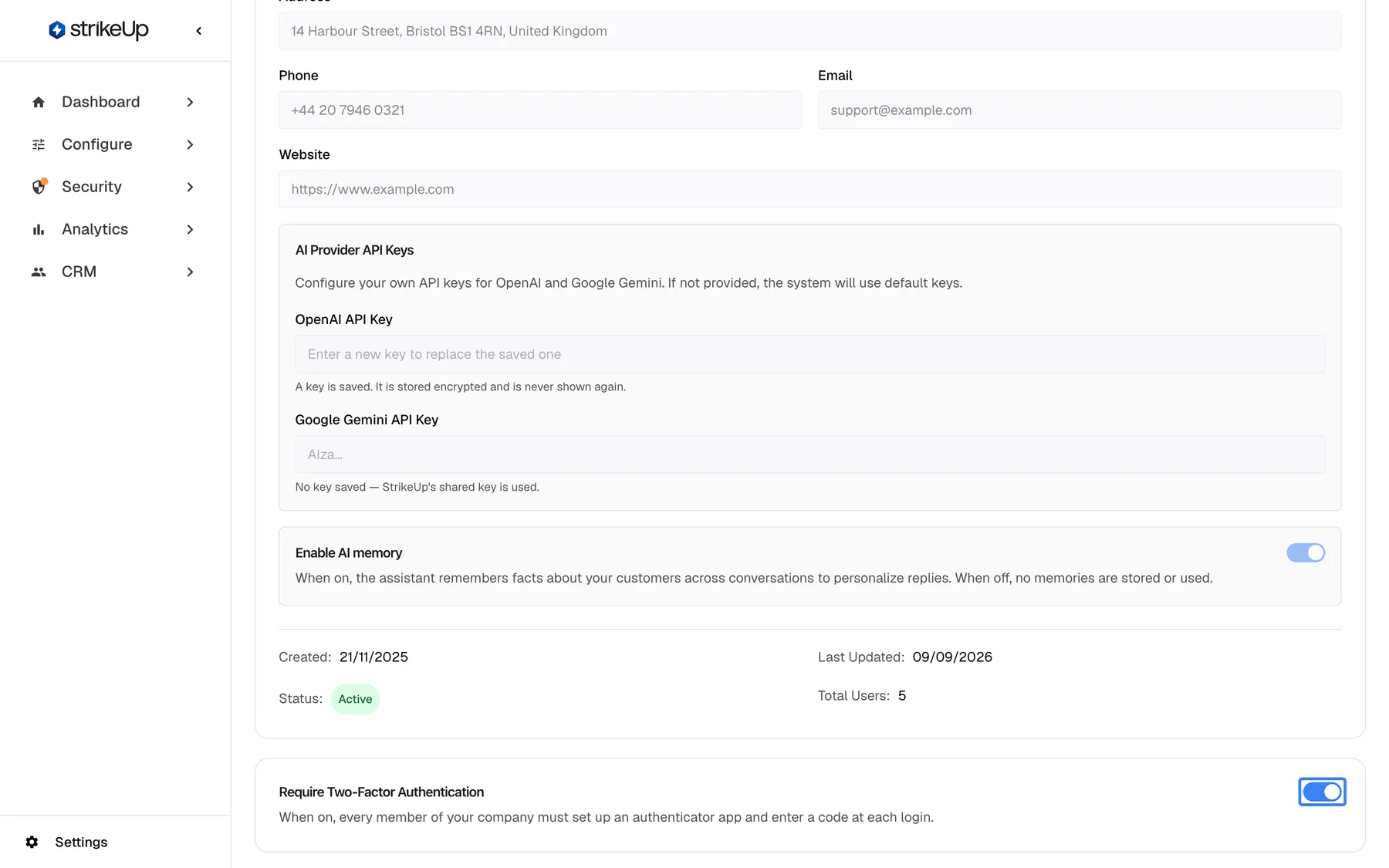Turn off Enable AI memory switch
1389x868 pixels.
[1306, 552]
